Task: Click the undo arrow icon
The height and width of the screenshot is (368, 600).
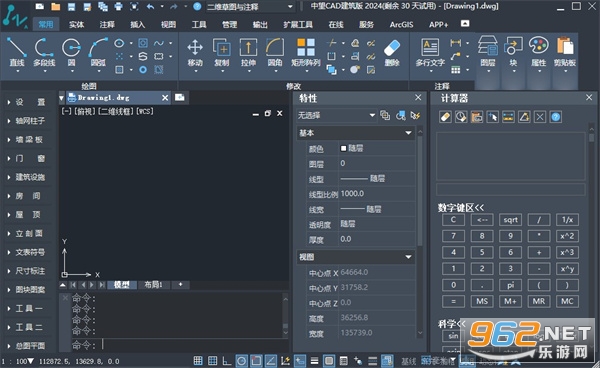Action: [x=150, y=6]
